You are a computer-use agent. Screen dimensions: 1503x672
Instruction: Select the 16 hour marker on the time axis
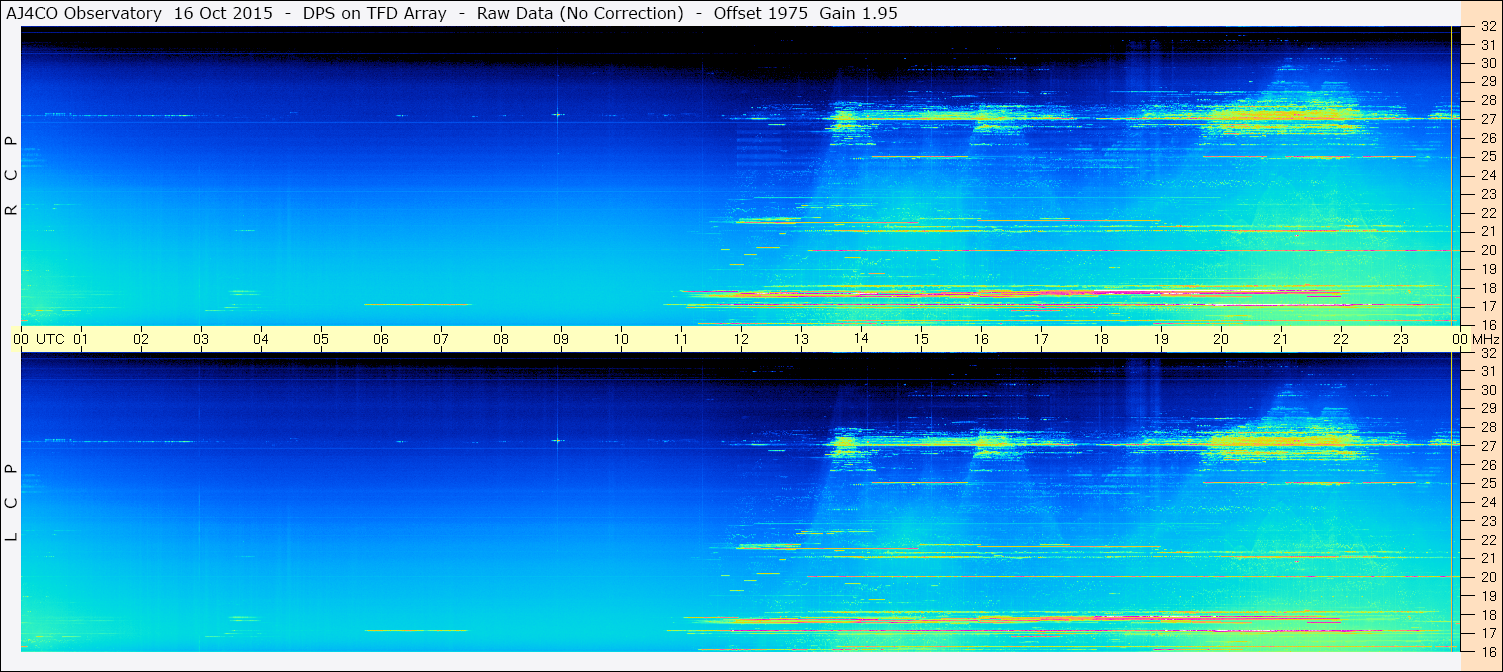981,339
